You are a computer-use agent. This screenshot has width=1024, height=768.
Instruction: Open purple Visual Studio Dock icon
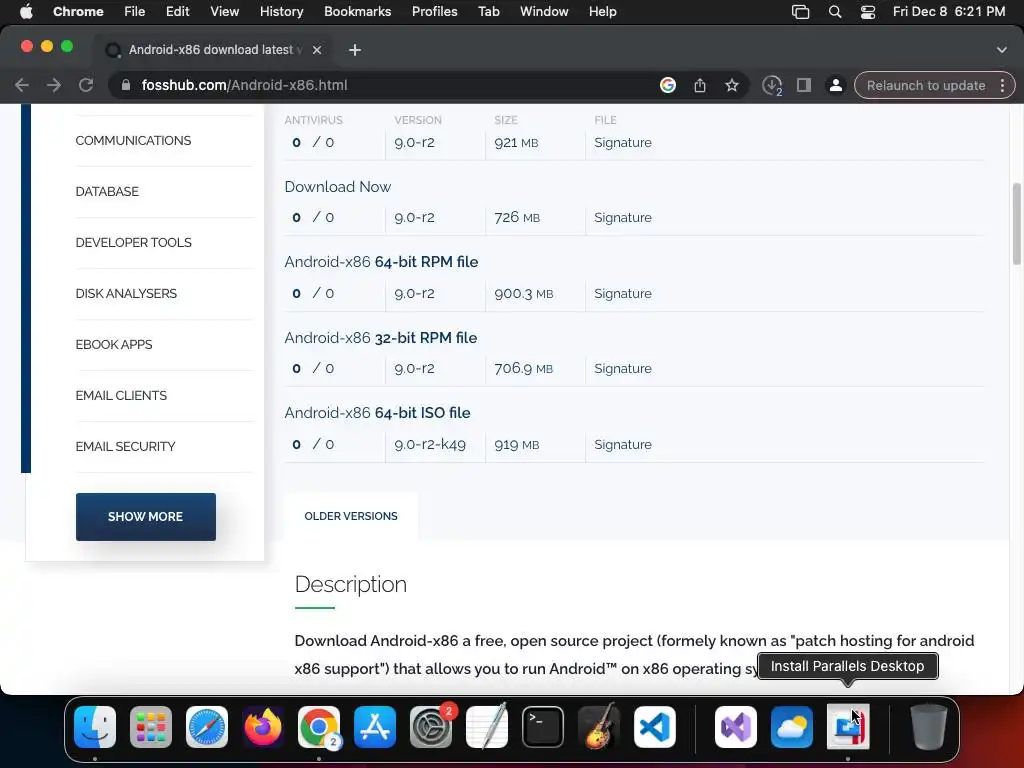click(x=736, y=726)
